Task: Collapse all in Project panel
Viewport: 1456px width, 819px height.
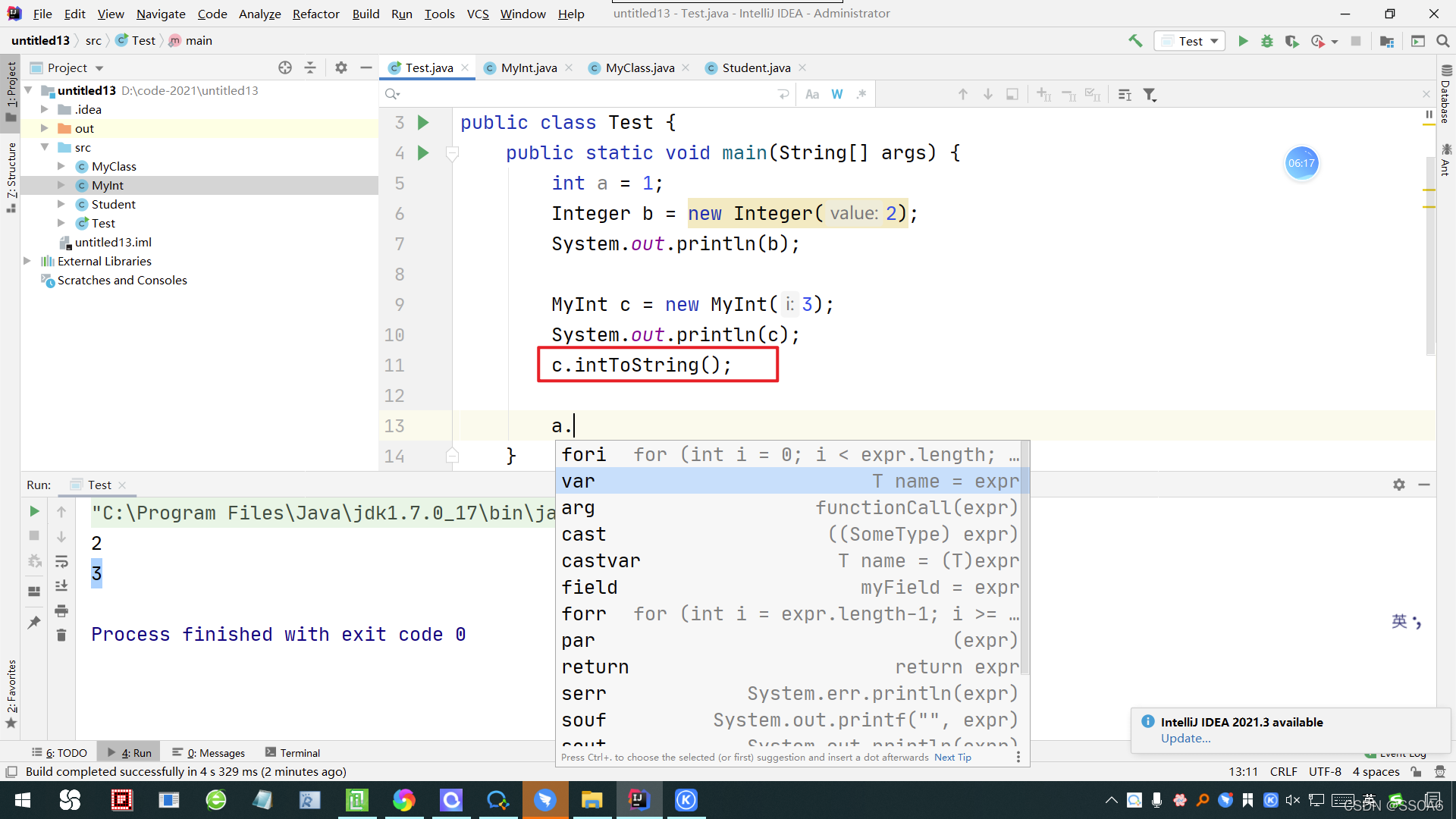Action: [310, 67]
